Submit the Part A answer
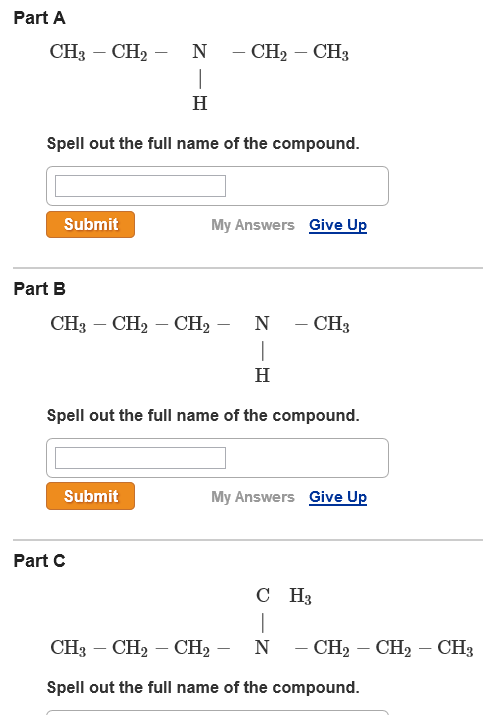This screenshot has height=715, width=483. [x=90, y=224]
